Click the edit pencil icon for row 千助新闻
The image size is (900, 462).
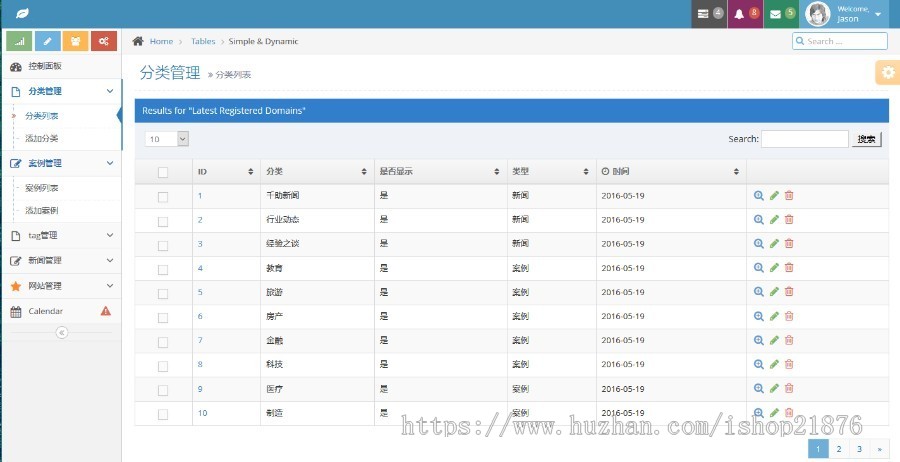[x=774, y=196]
